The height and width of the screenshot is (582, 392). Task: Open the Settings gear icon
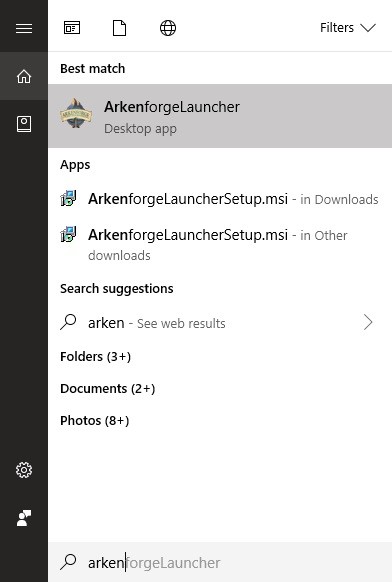click(24, 470)
